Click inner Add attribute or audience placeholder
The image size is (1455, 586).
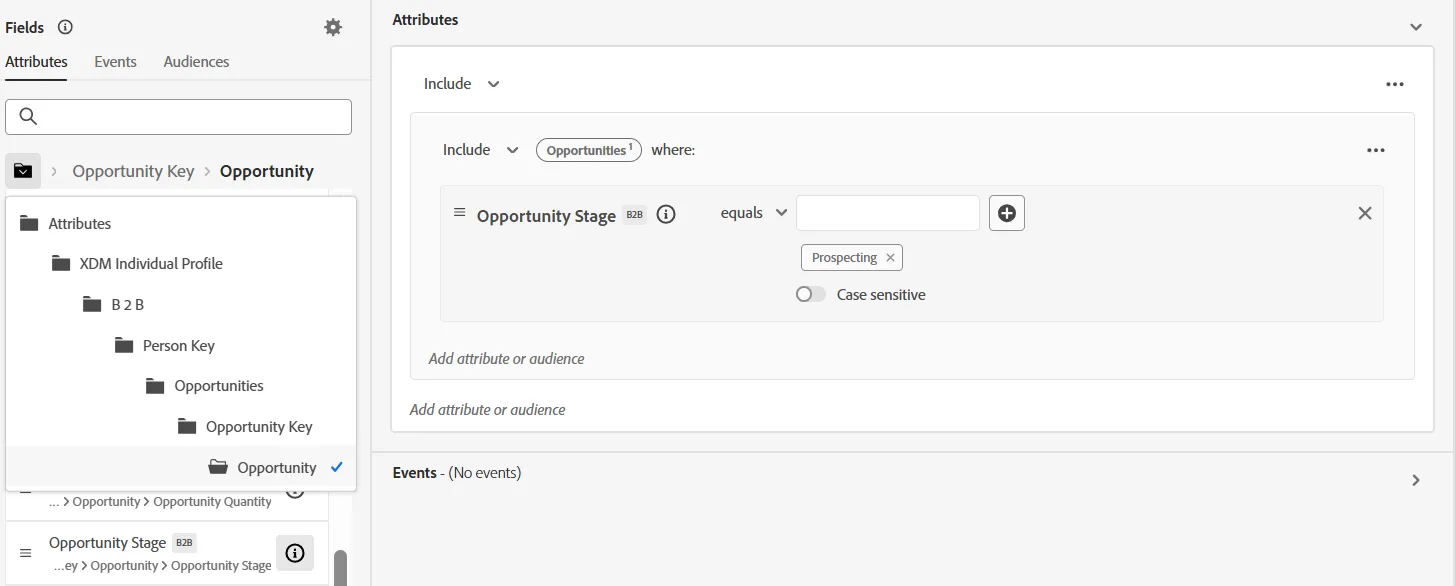[506, 359]
